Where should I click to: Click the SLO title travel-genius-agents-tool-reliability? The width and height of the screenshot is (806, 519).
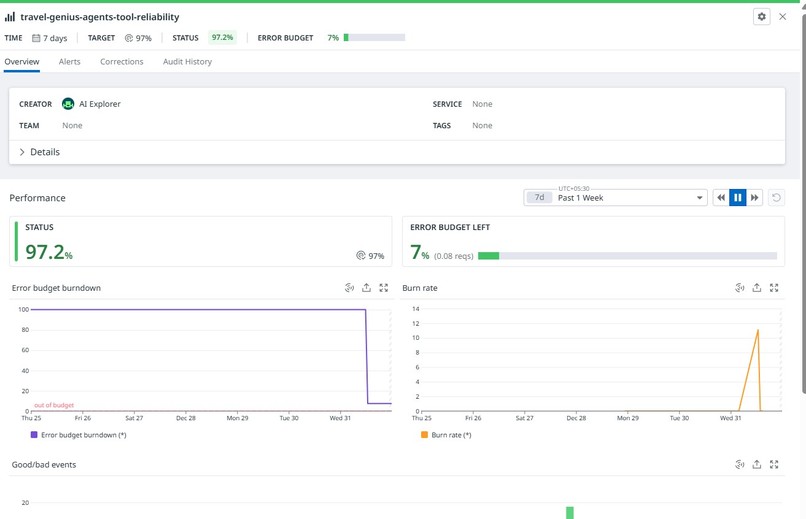pos(100,17)
